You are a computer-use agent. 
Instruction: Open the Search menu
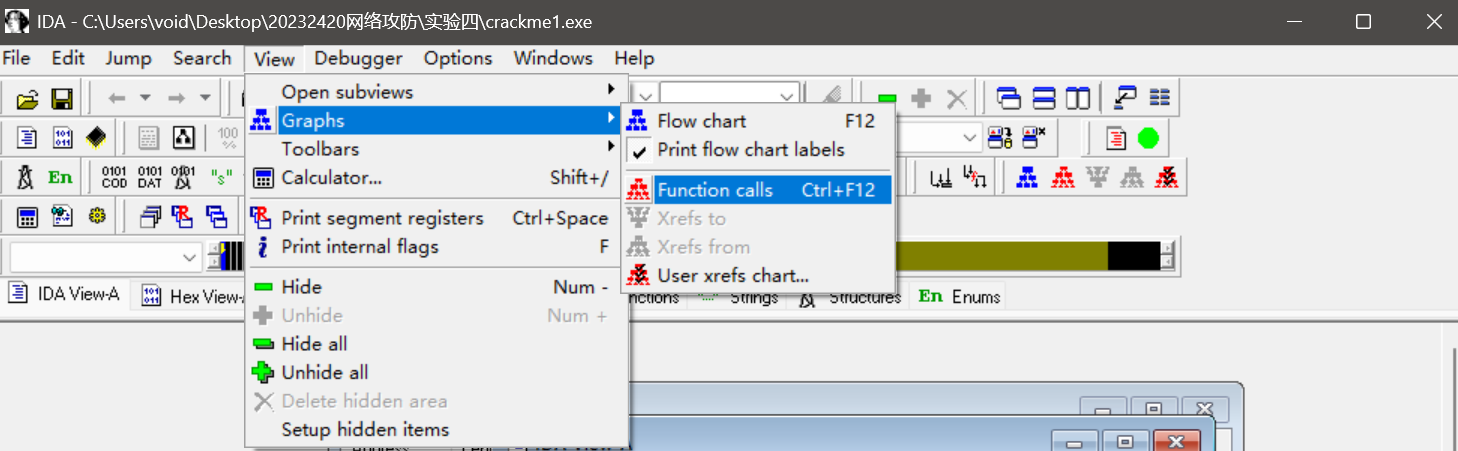tap(202, 58)
